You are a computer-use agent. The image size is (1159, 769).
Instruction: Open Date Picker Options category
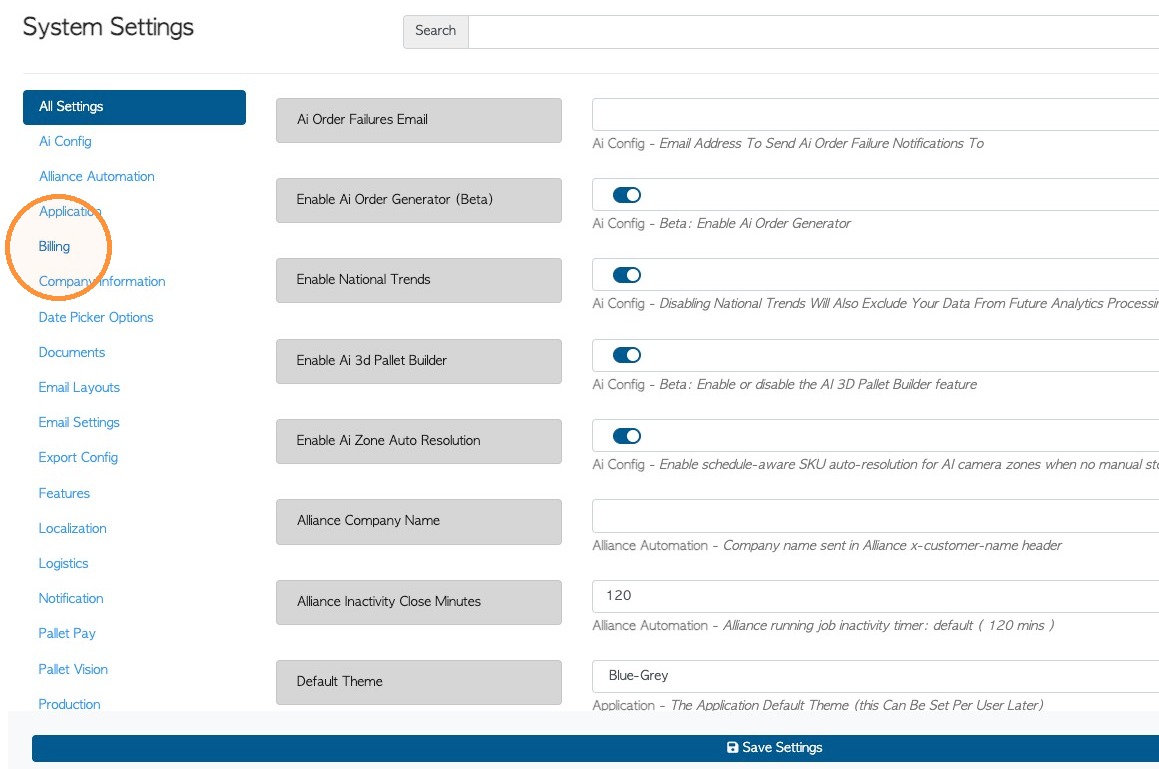96,317
